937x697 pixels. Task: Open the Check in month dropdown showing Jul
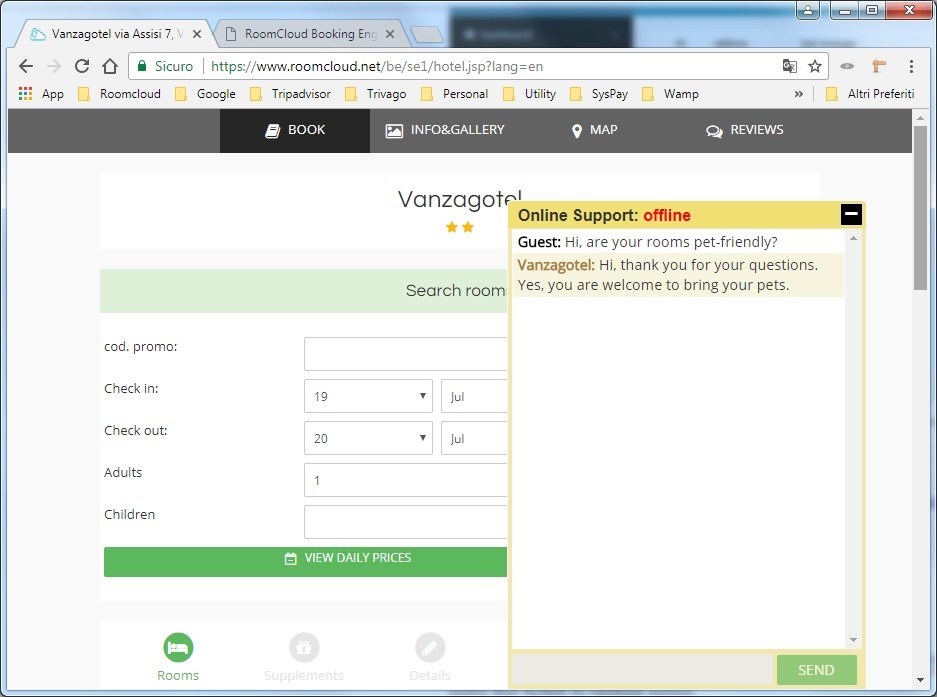click(474, 396)
